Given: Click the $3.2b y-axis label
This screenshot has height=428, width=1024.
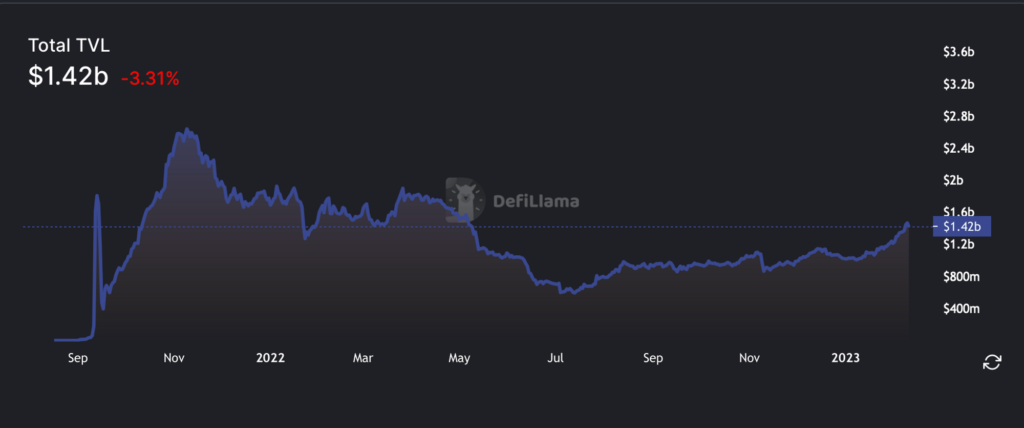Looking at the screenshot, I should pyautogui.click(x=959, y=85).
